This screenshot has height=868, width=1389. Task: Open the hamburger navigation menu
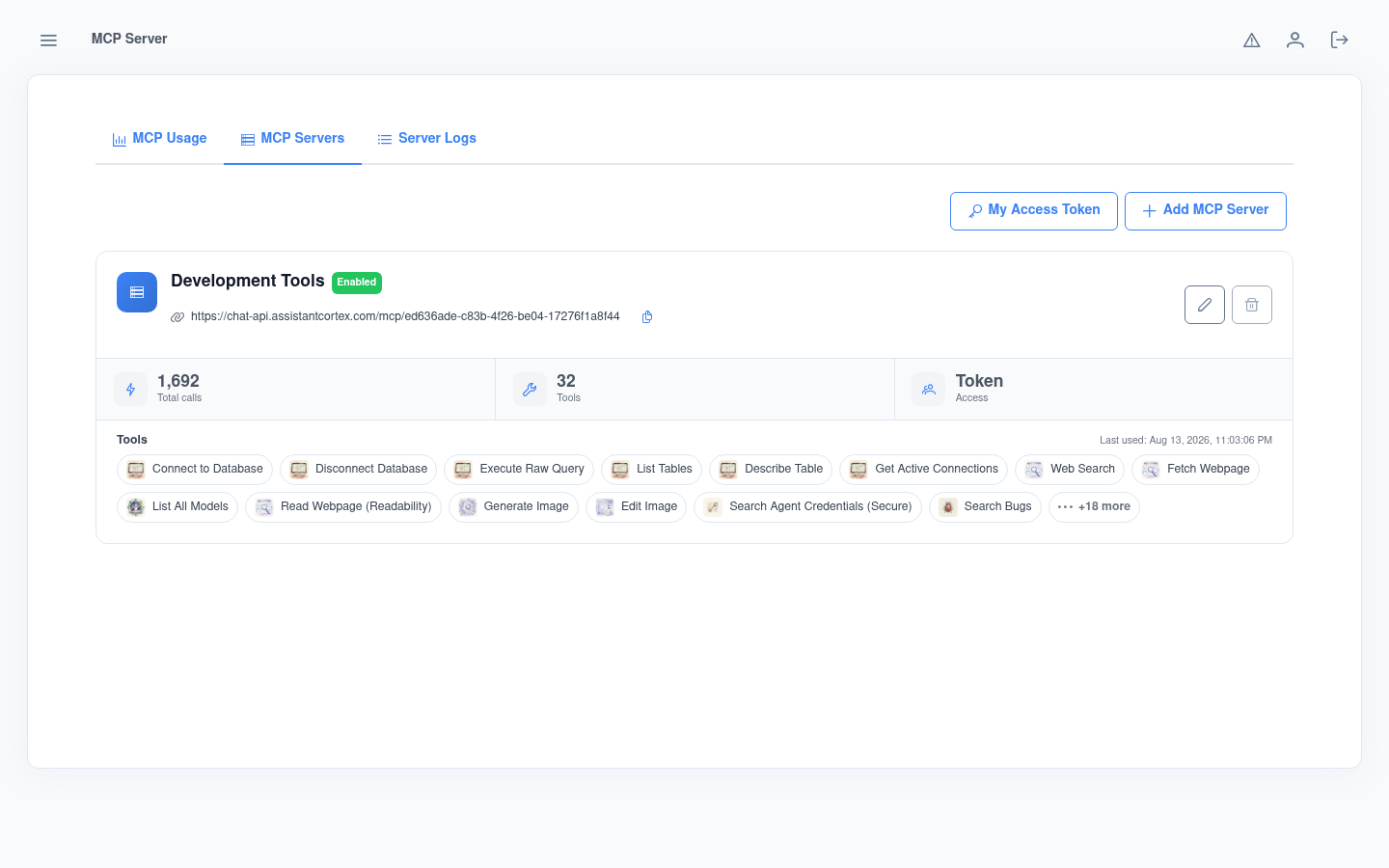48,41
